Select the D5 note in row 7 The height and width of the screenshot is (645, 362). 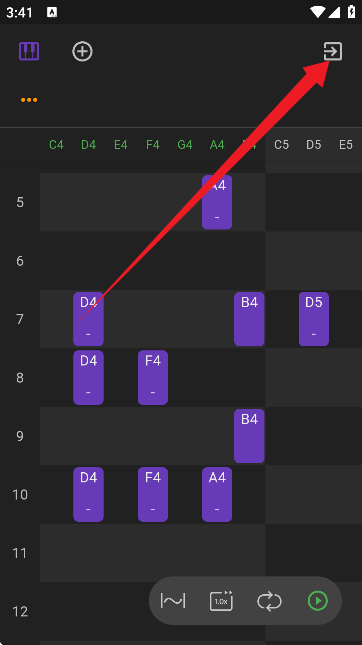coord(314,319)
